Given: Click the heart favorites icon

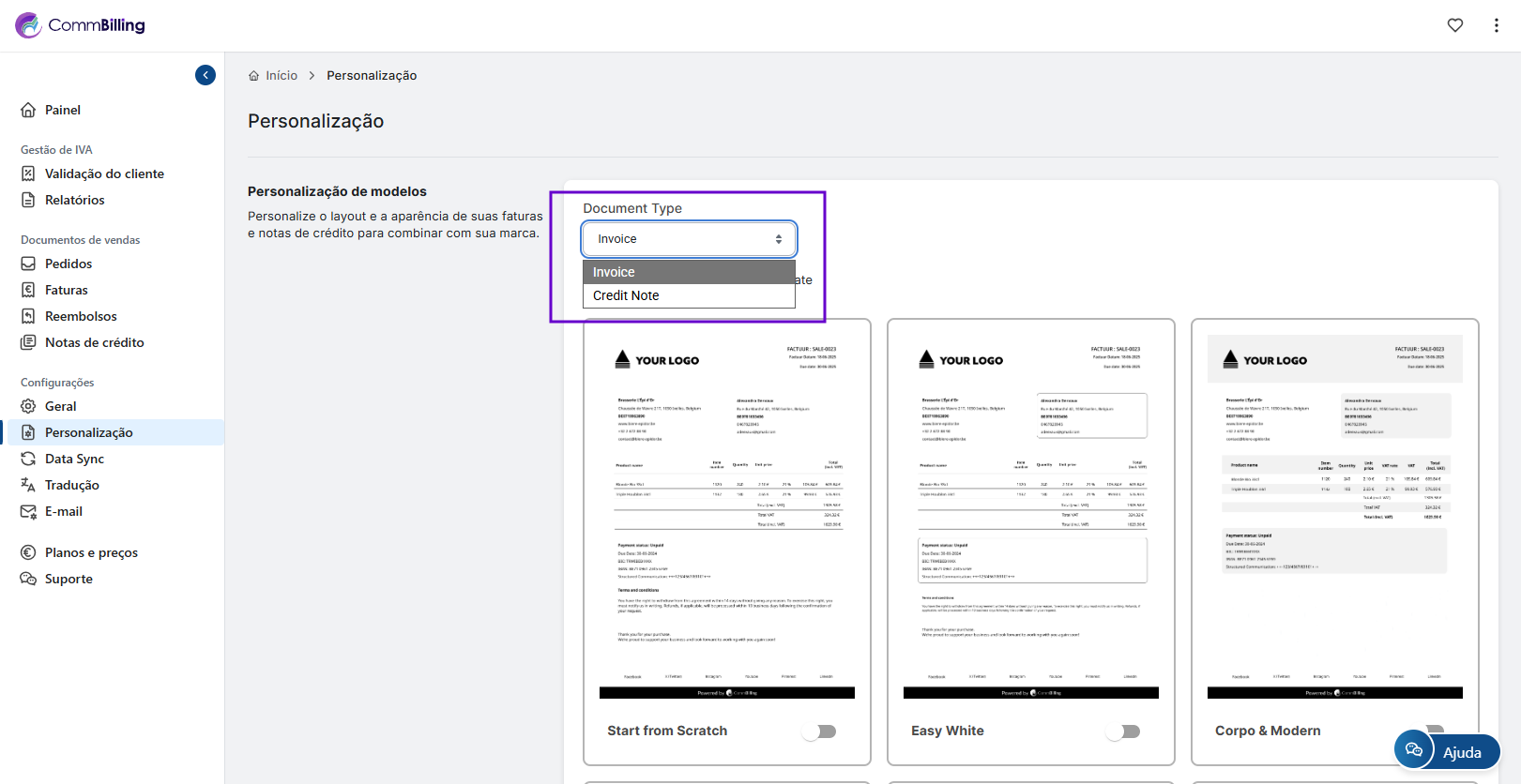Looking at the screenshot, I should click(x=1454, y=25).
